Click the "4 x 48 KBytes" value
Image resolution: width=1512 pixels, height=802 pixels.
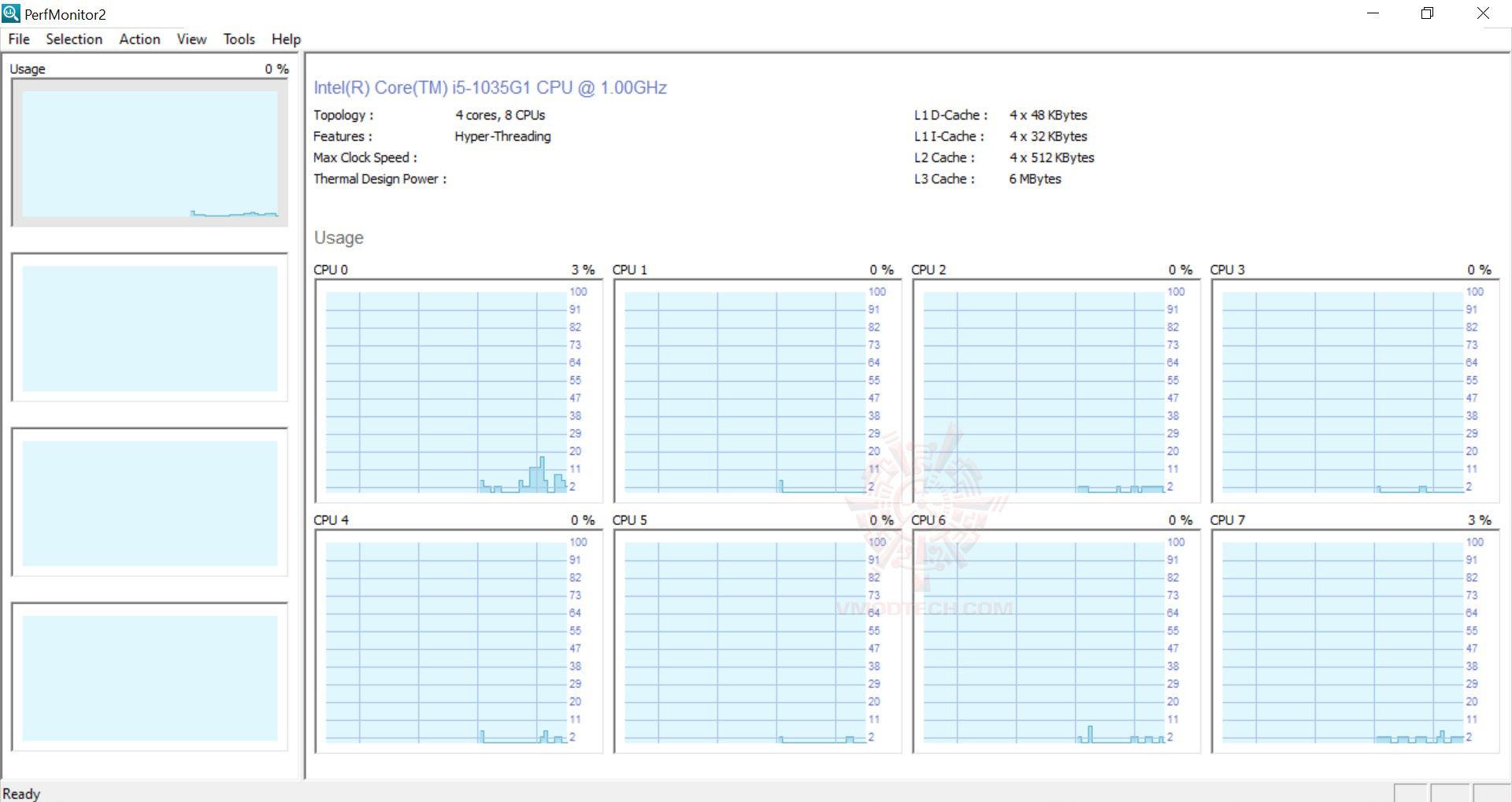(x=1048, y=115)
